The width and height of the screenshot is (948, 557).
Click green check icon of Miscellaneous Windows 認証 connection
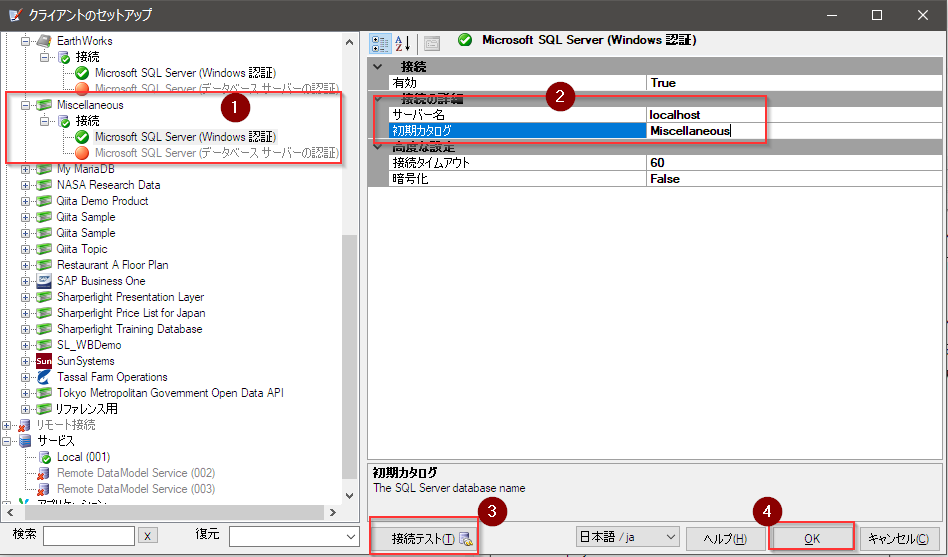82,137
